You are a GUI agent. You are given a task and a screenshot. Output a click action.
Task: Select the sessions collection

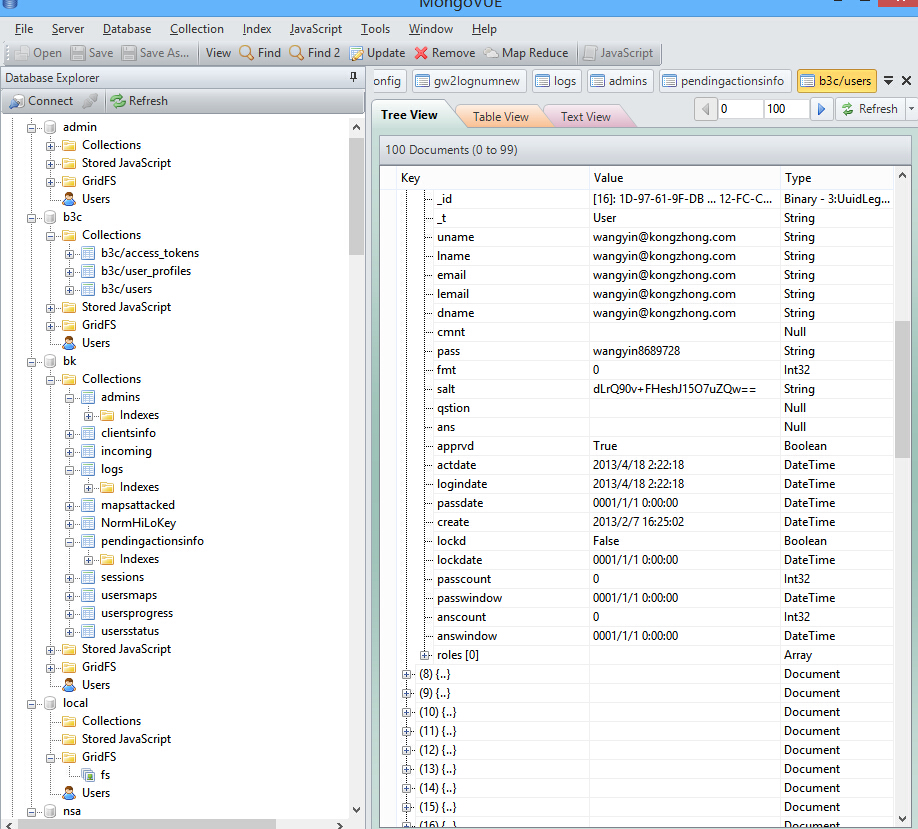pos(122,577)
